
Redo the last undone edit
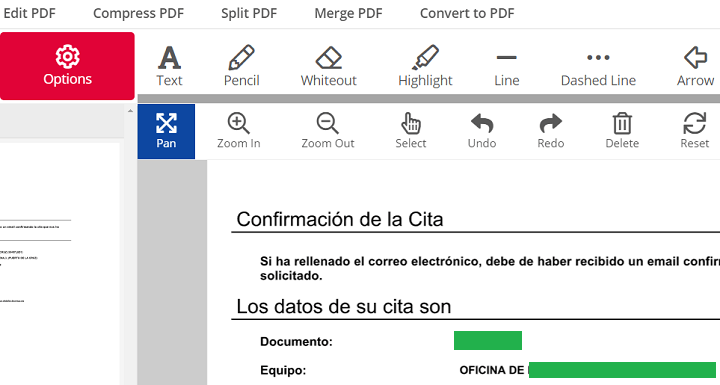tap(551, 131)
